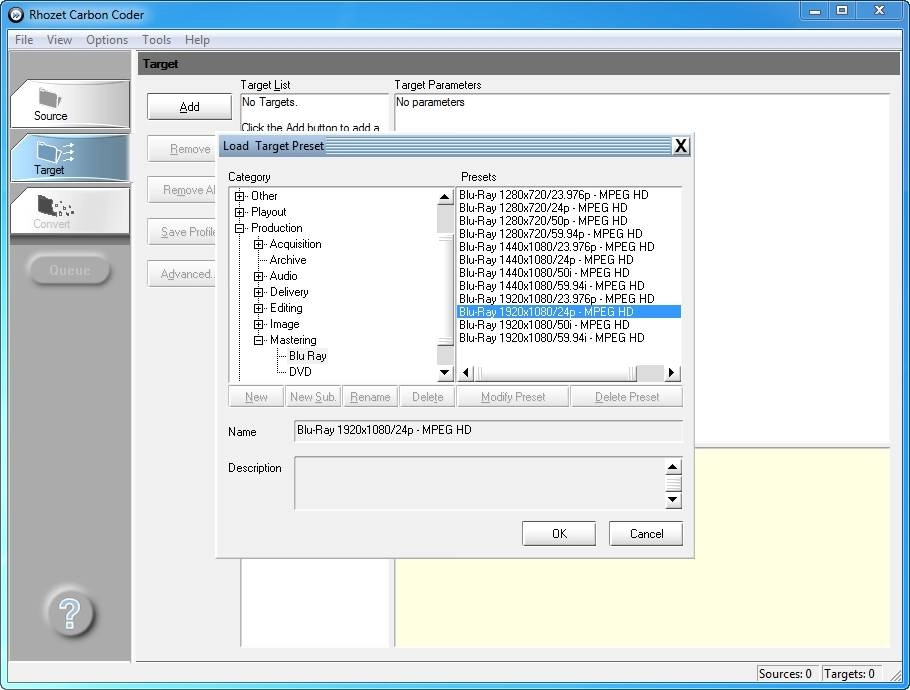Click the Sources: 0 status entry
The image size is (910, 690).
[785, 674]
